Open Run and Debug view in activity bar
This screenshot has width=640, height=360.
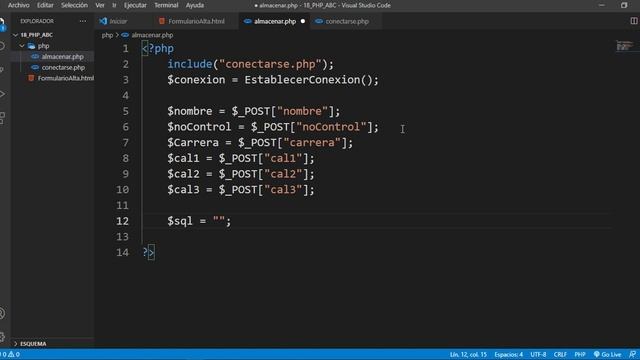point(2,94)
